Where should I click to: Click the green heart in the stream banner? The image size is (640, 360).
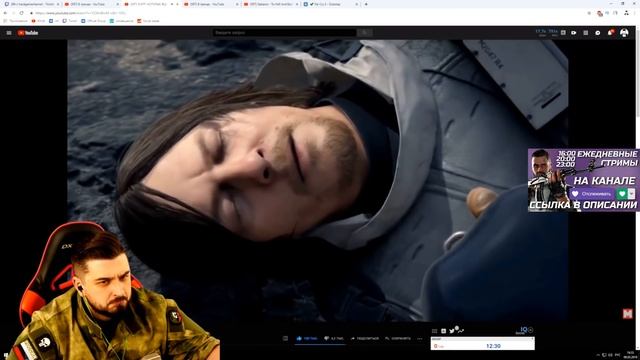622,194
